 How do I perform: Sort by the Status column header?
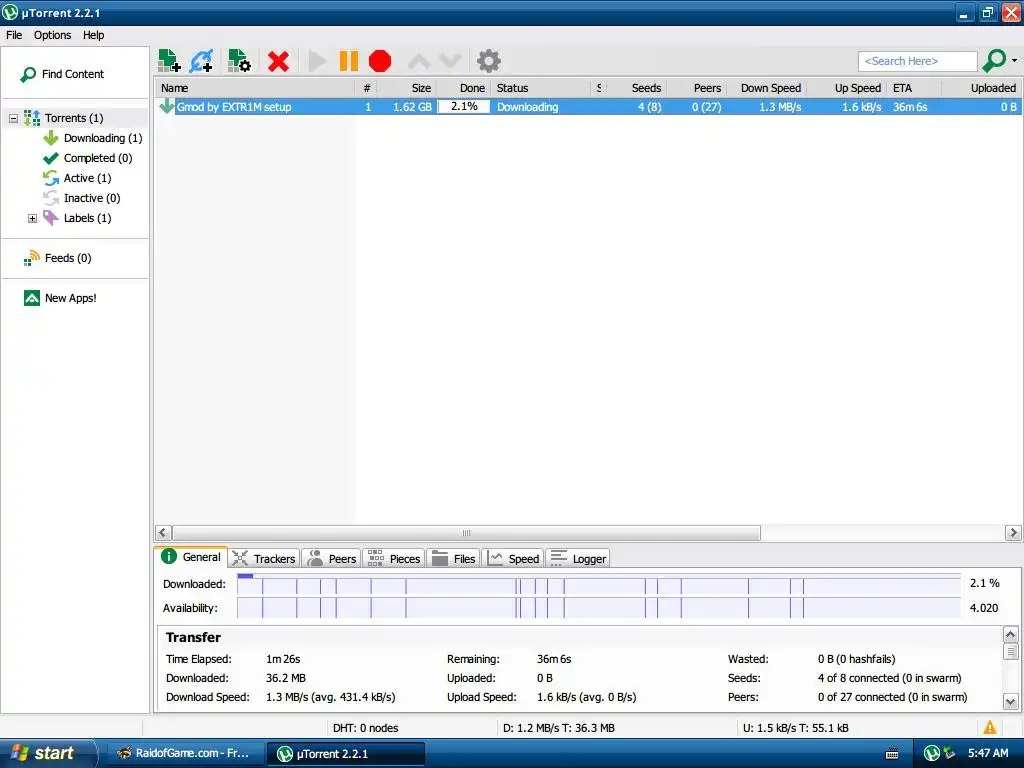point(541,88)
